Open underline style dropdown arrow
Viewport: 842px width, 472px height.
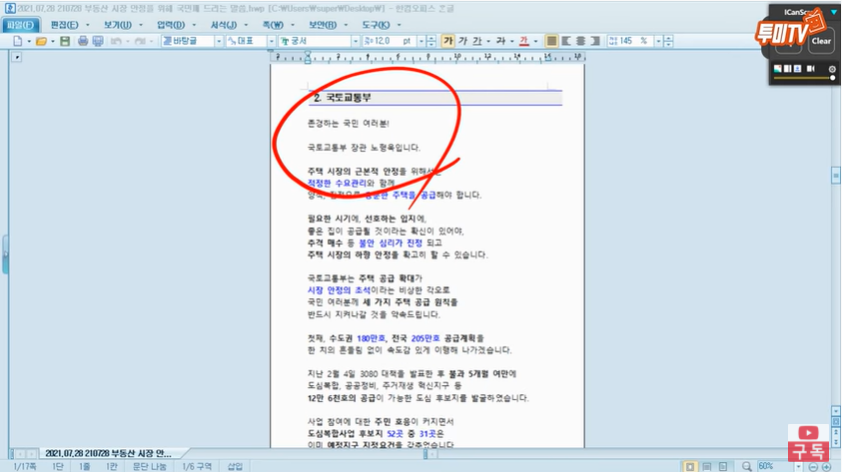click(x=488, y=41)
